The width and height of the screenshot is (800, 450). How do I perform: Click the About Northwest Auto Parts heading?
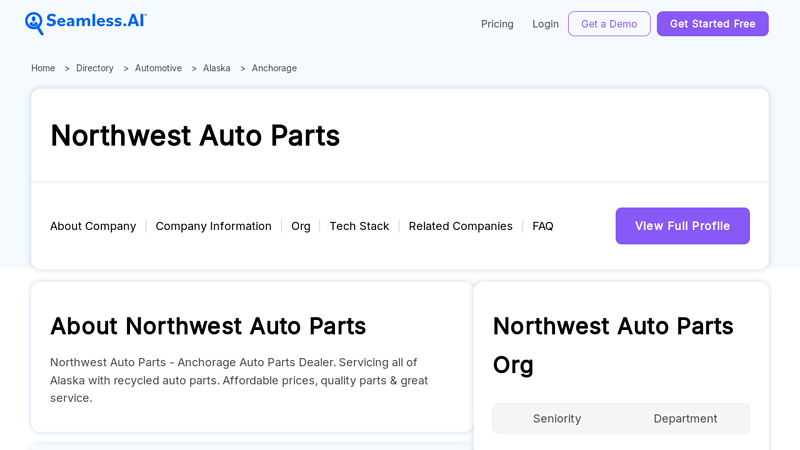(208, 326)
